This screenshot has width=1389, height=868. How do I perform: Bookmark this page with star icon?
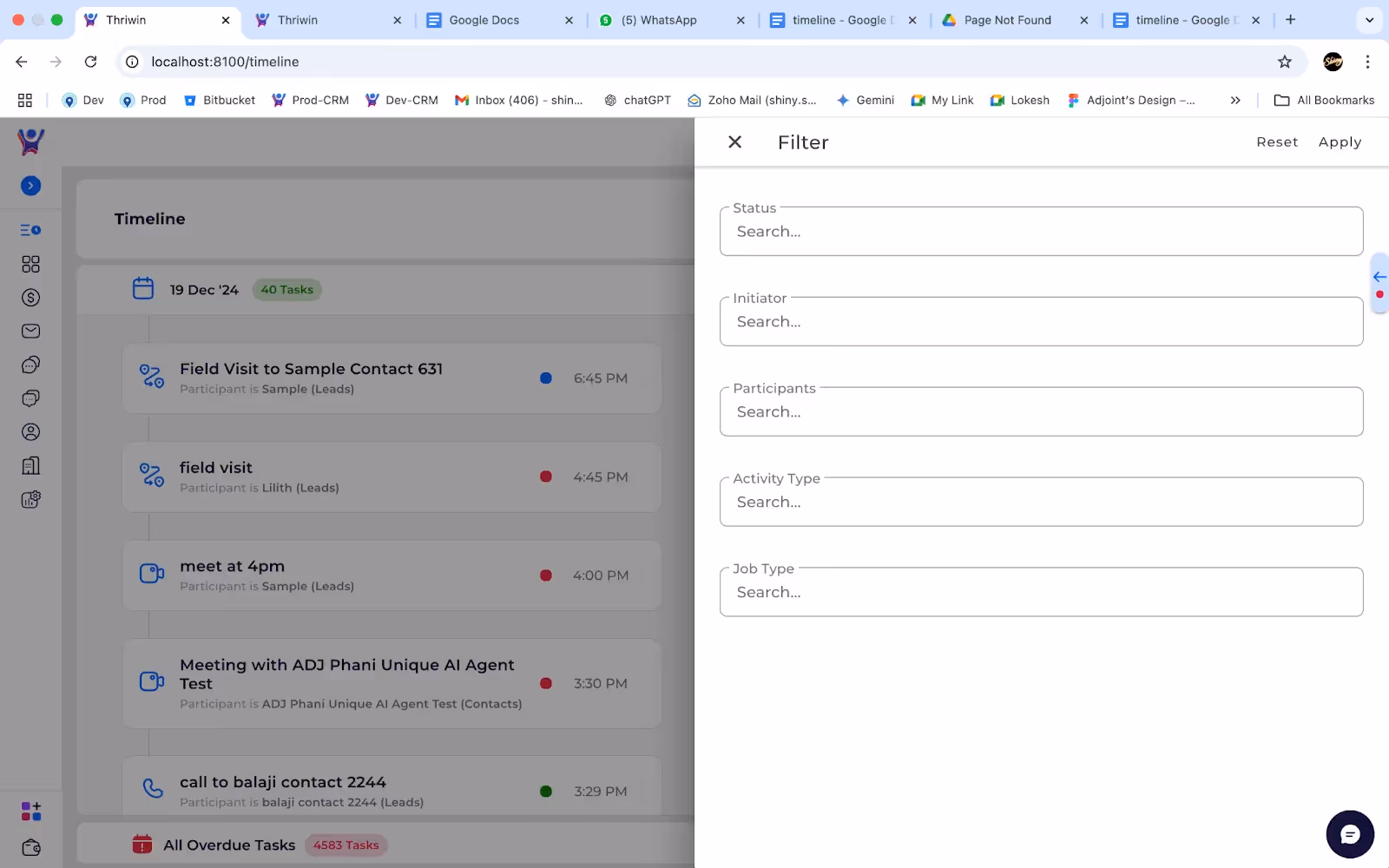[x=1285, y=62]
